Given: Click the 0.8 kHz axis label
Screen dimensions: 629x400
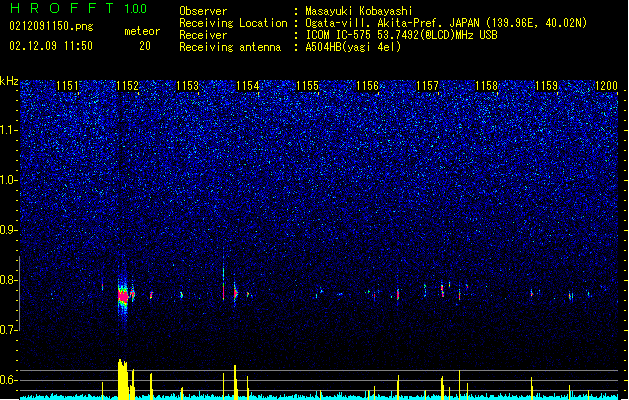Looking at the screenshot, I should (x=9, y=280).
